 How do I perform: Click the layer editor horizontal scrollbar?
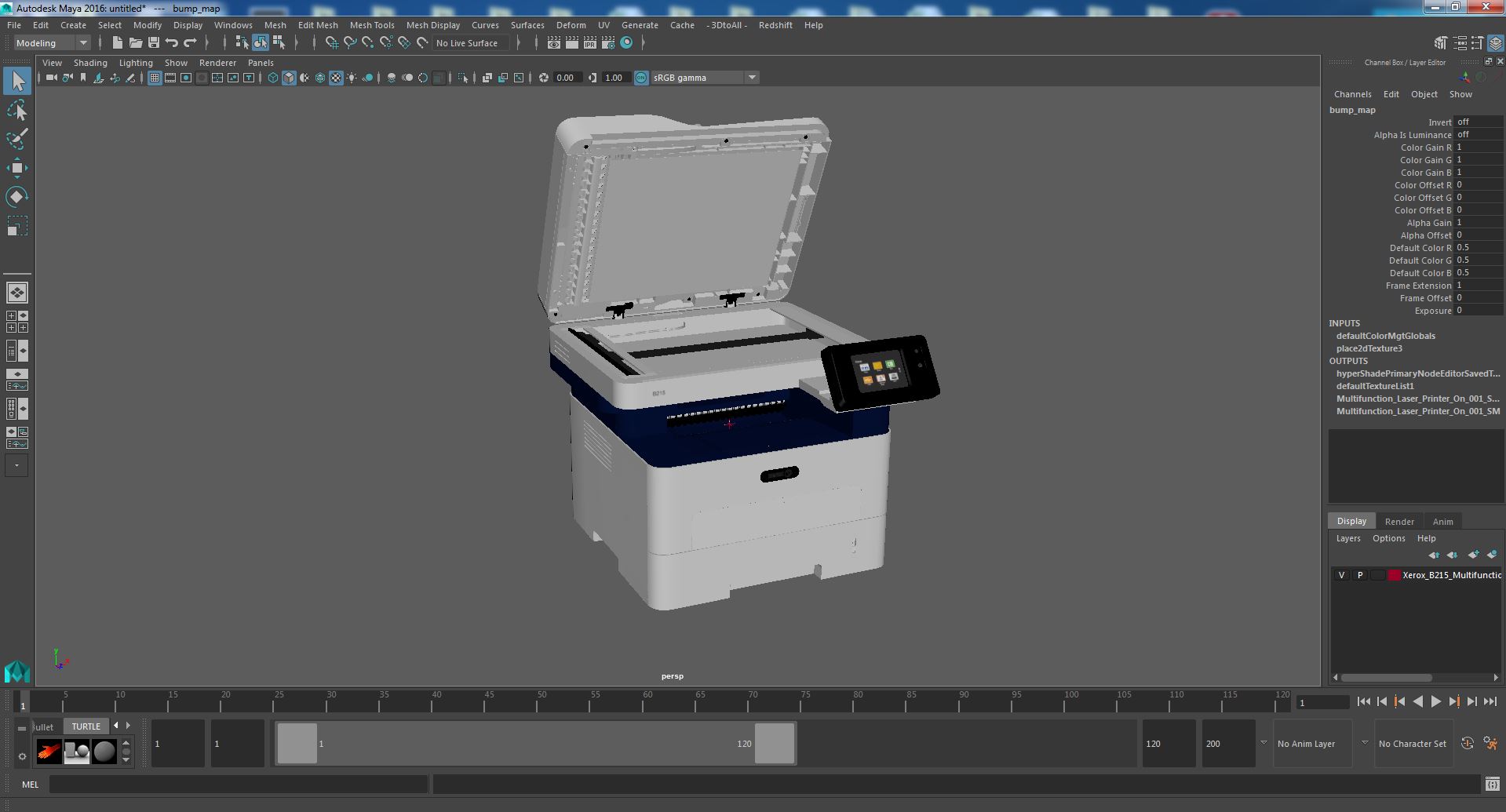point(1386,677)
